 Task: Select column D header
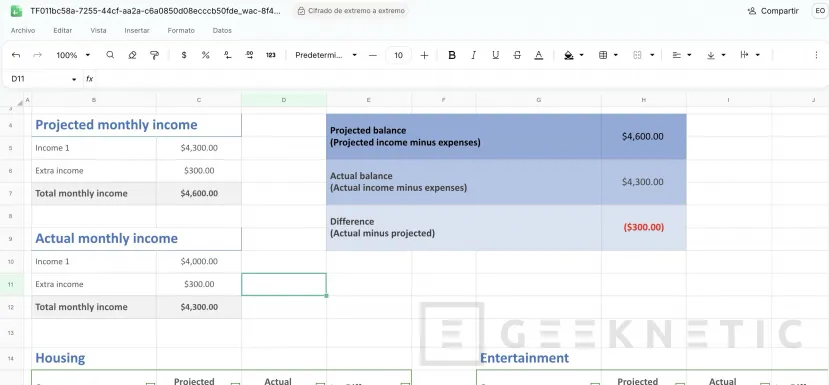click(284, 100)
